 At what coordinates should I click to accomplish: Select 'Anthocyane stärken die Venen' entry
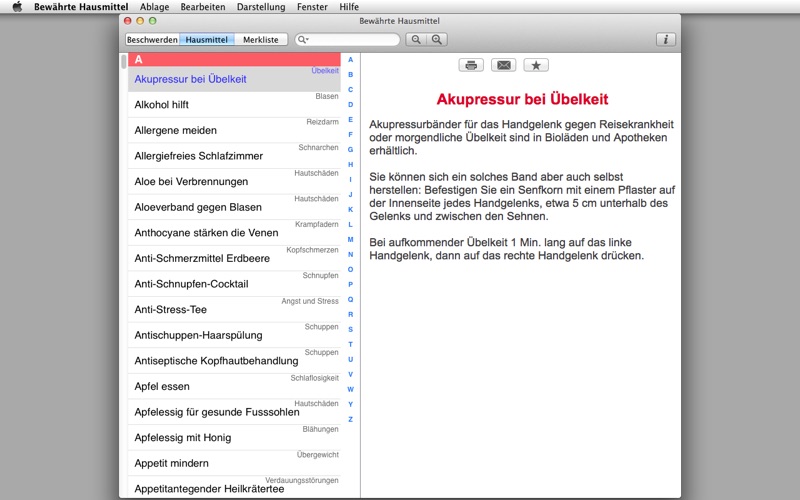pyautogui.click(x=234, y=233)
